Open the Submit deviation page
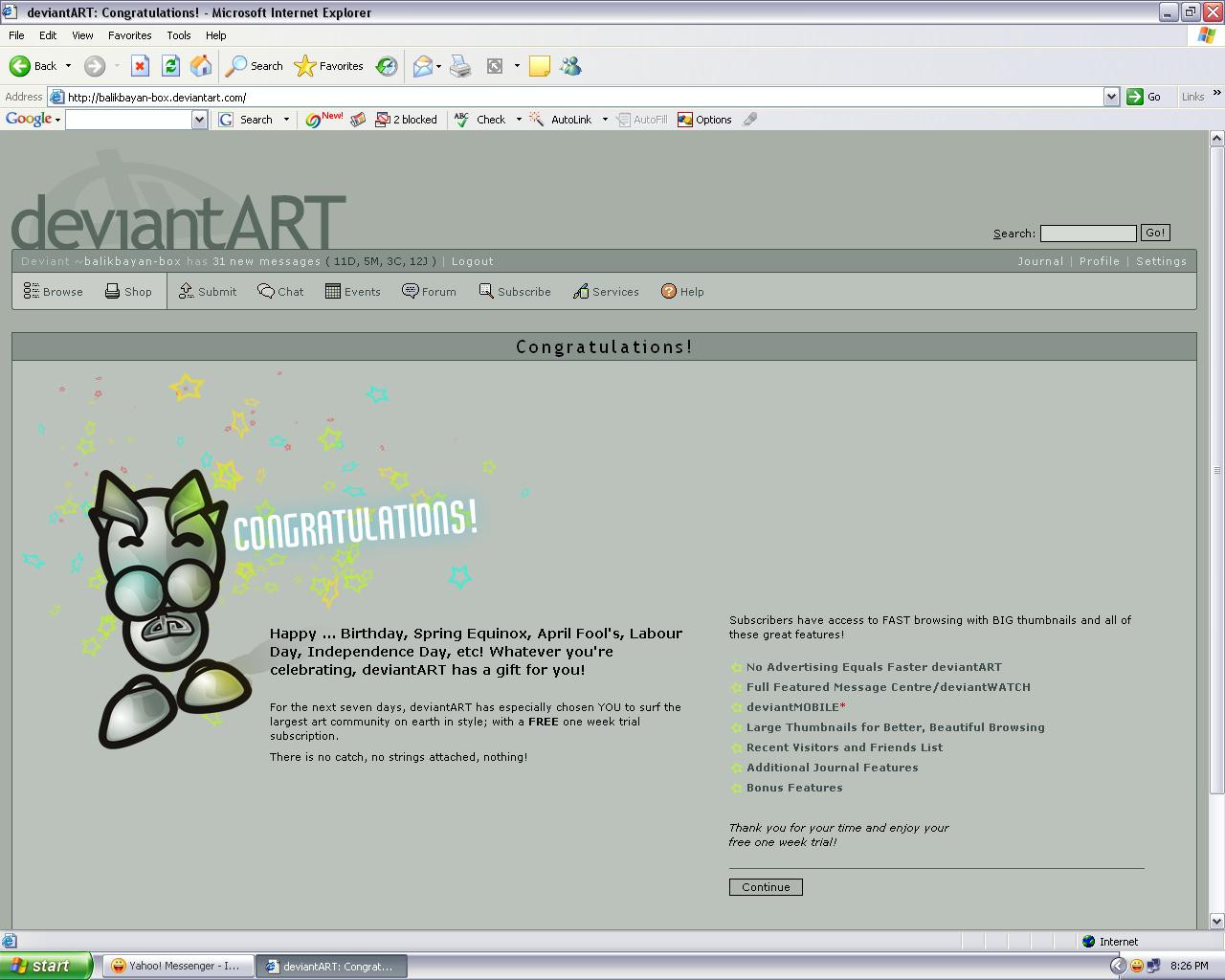The width and height of the screenshot is (1225, 980). click(208, 292)
